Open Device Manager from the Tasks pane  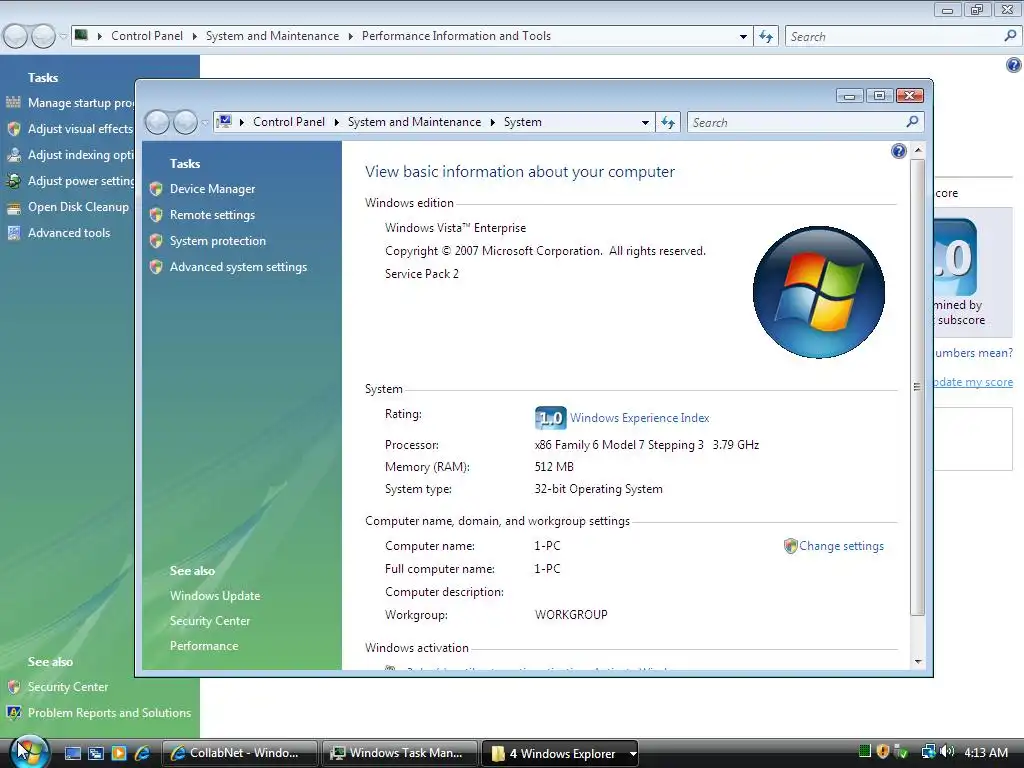coord(212,189)
